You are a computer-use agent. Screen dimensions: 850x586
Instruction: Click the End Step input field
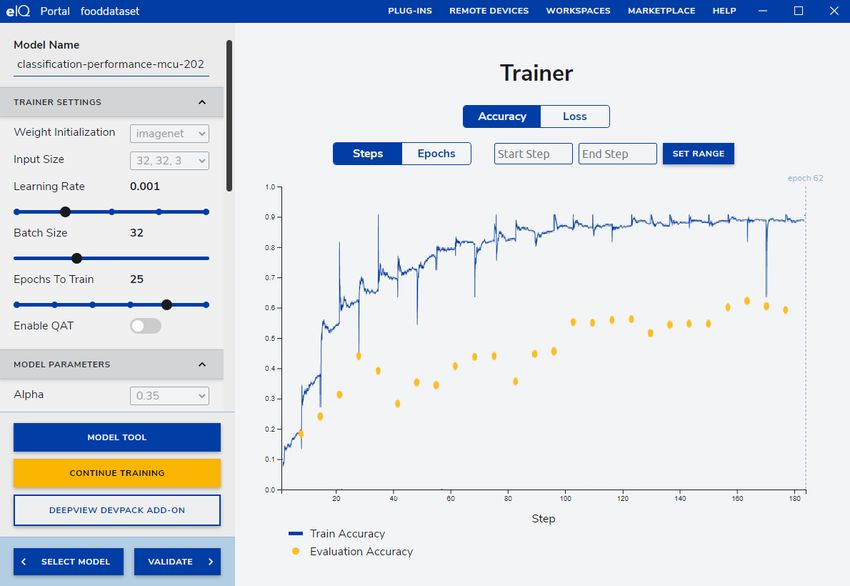click(617, 154)
